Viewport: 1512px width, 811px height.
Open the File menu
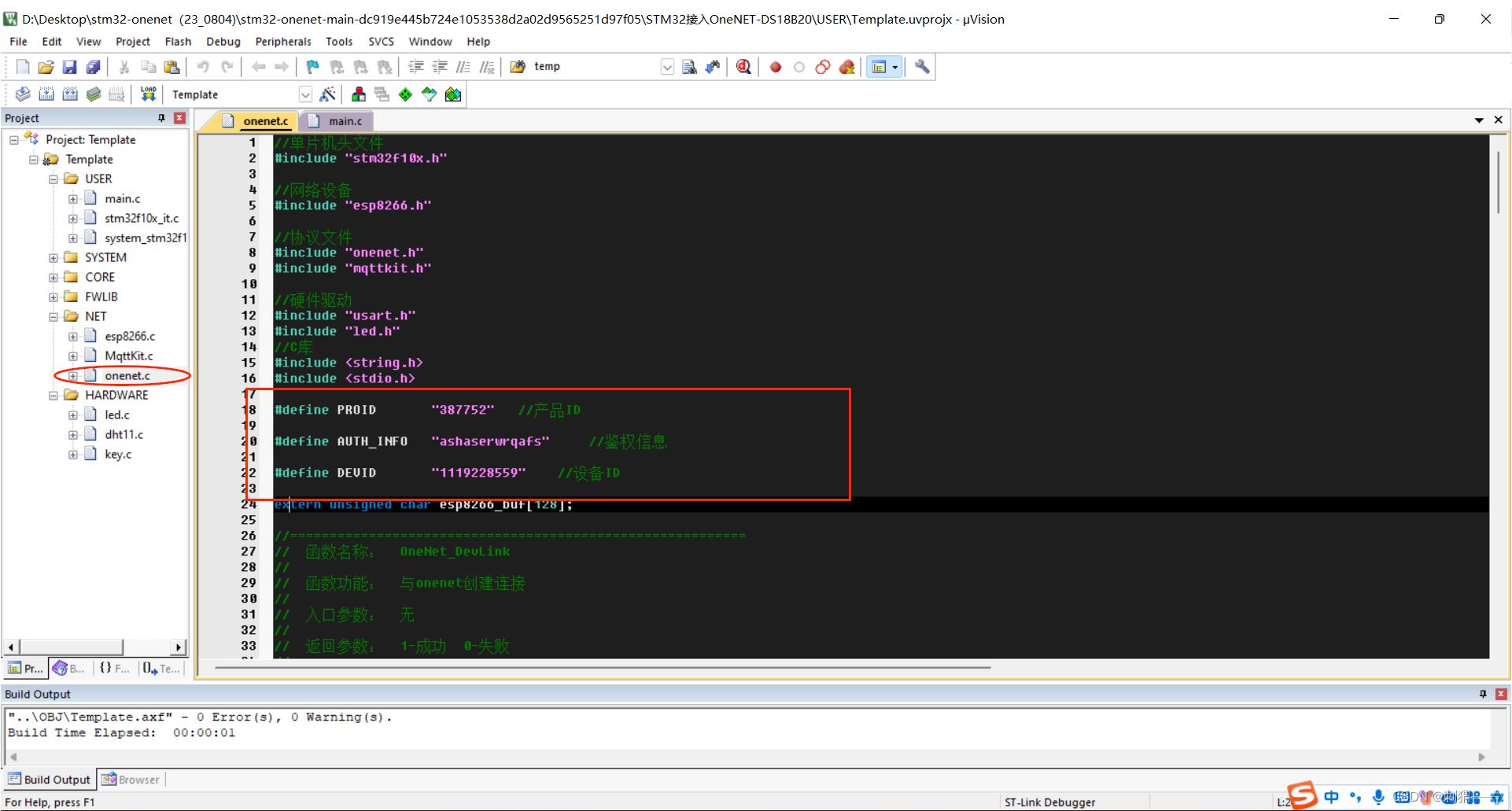coord(18,42)
